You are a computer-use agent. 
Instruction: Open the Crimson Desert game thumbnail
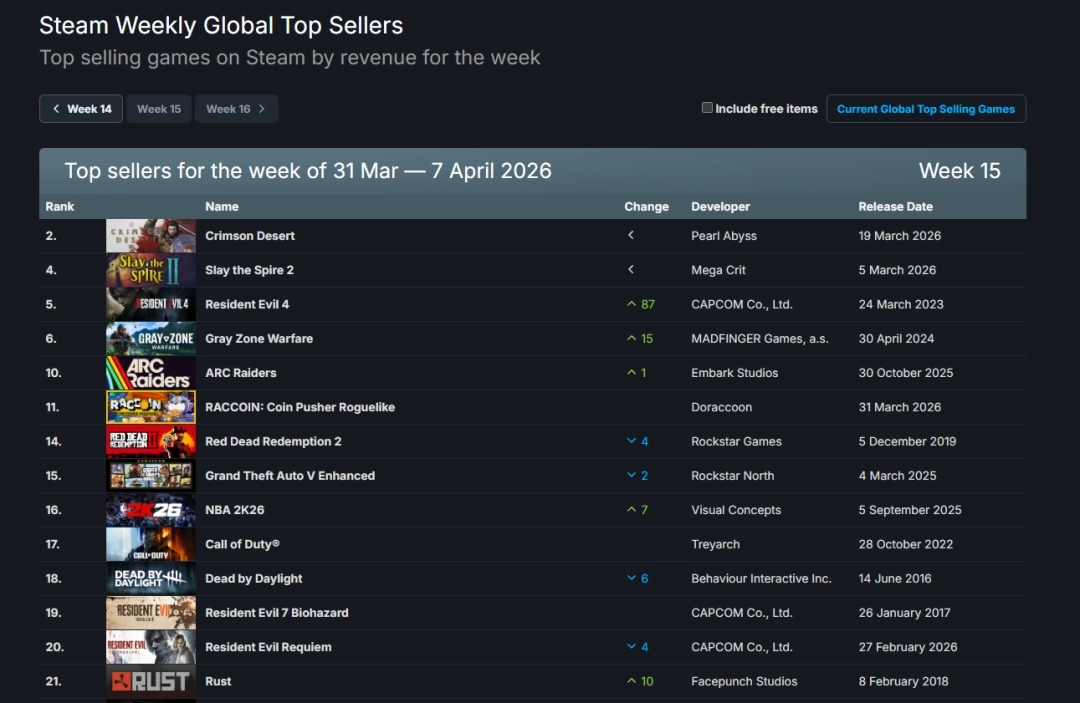pyautogui.click(x=151, y=236)
